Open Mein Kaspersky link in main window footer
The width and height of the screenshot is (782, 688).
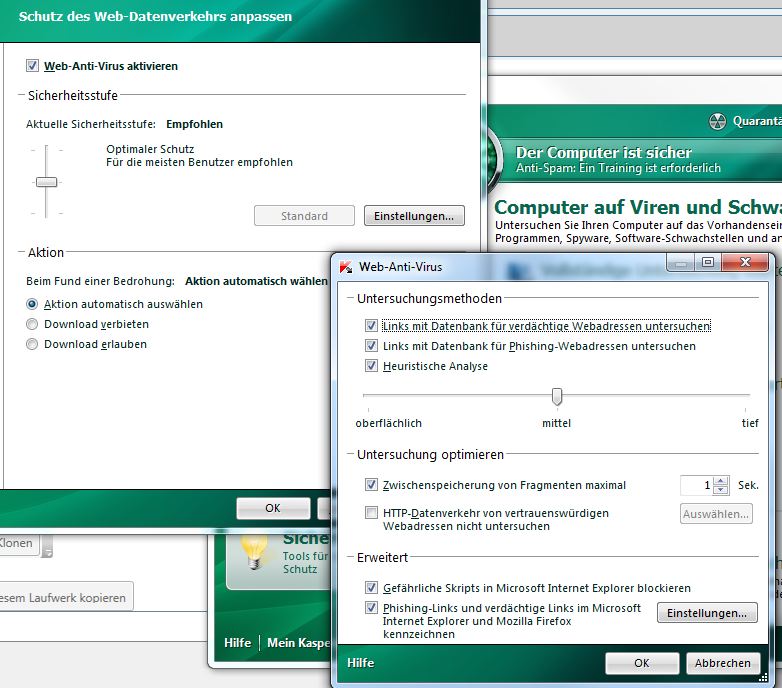coord(298,643)
